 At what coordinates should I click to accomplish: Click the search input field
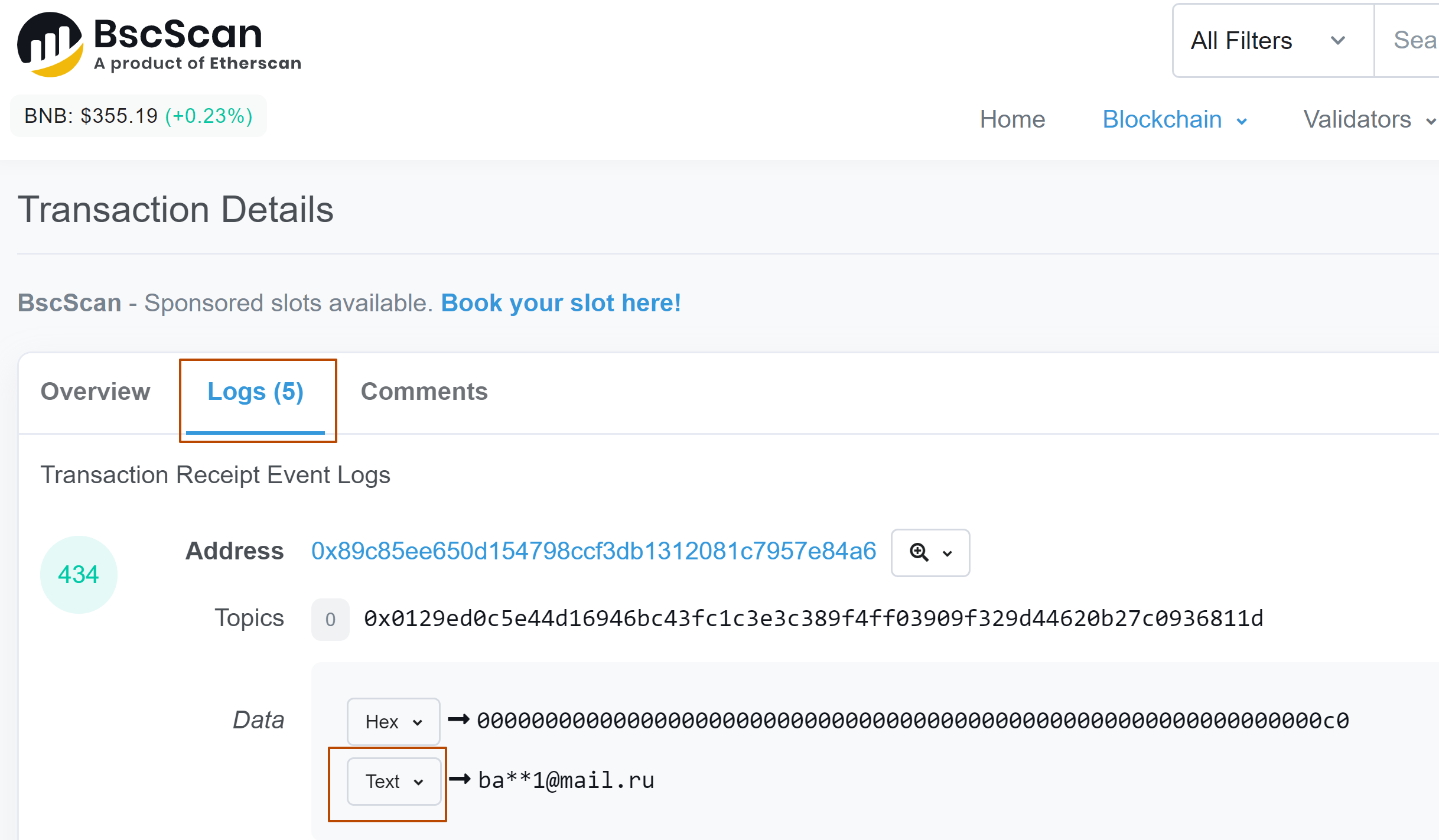click(1412, 41)
